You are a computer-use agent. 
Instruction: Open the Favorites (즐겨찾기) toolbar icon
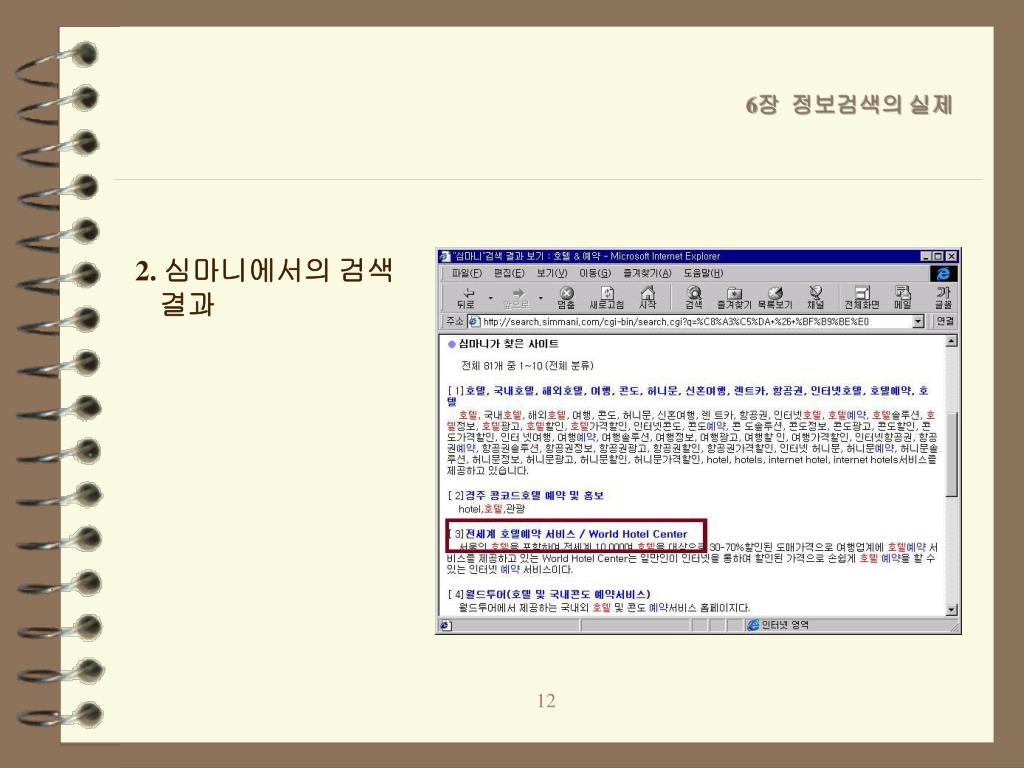coord(734,298)
